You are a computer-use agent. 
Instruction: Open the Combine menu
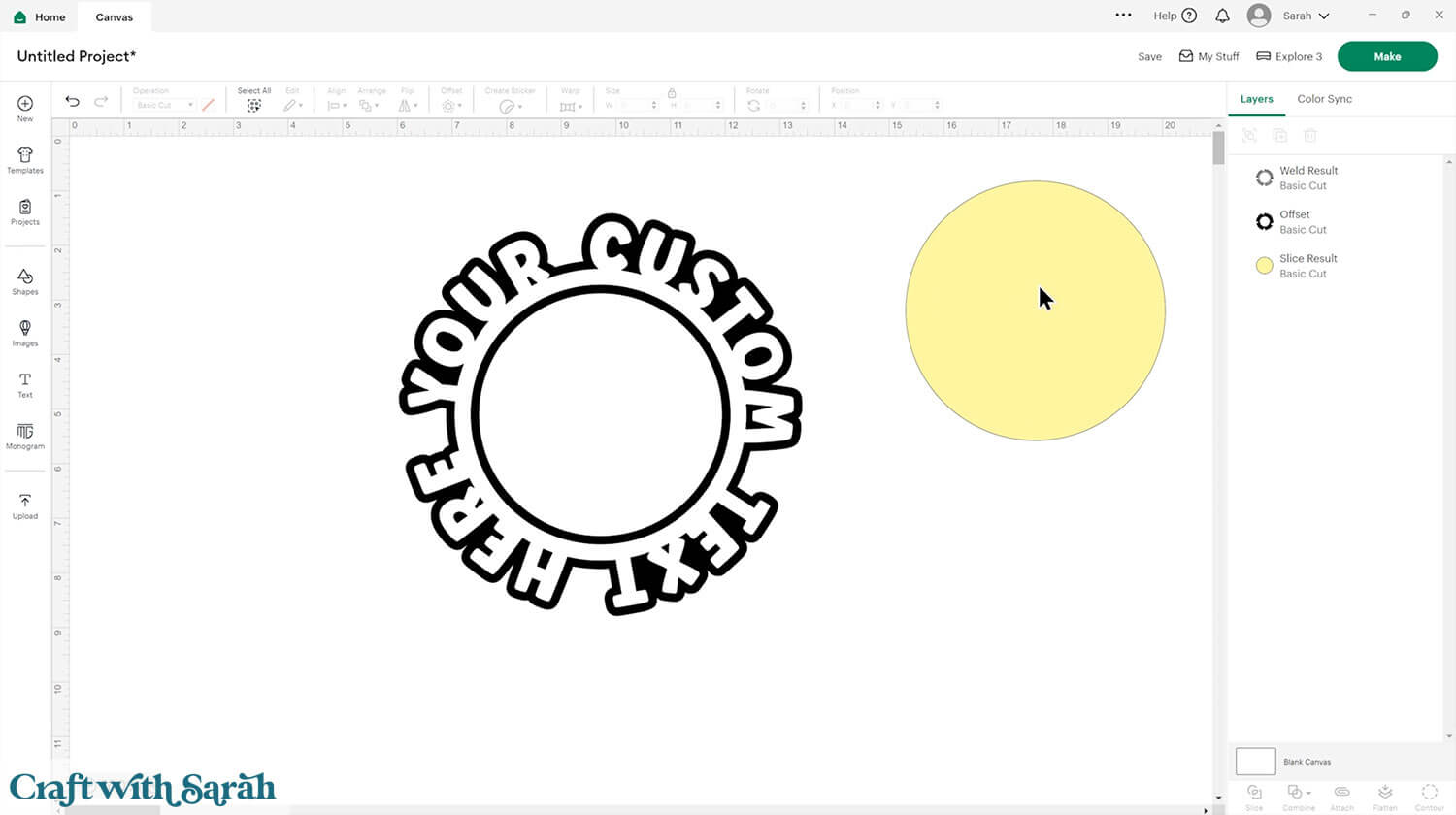tap(1298, 797)
